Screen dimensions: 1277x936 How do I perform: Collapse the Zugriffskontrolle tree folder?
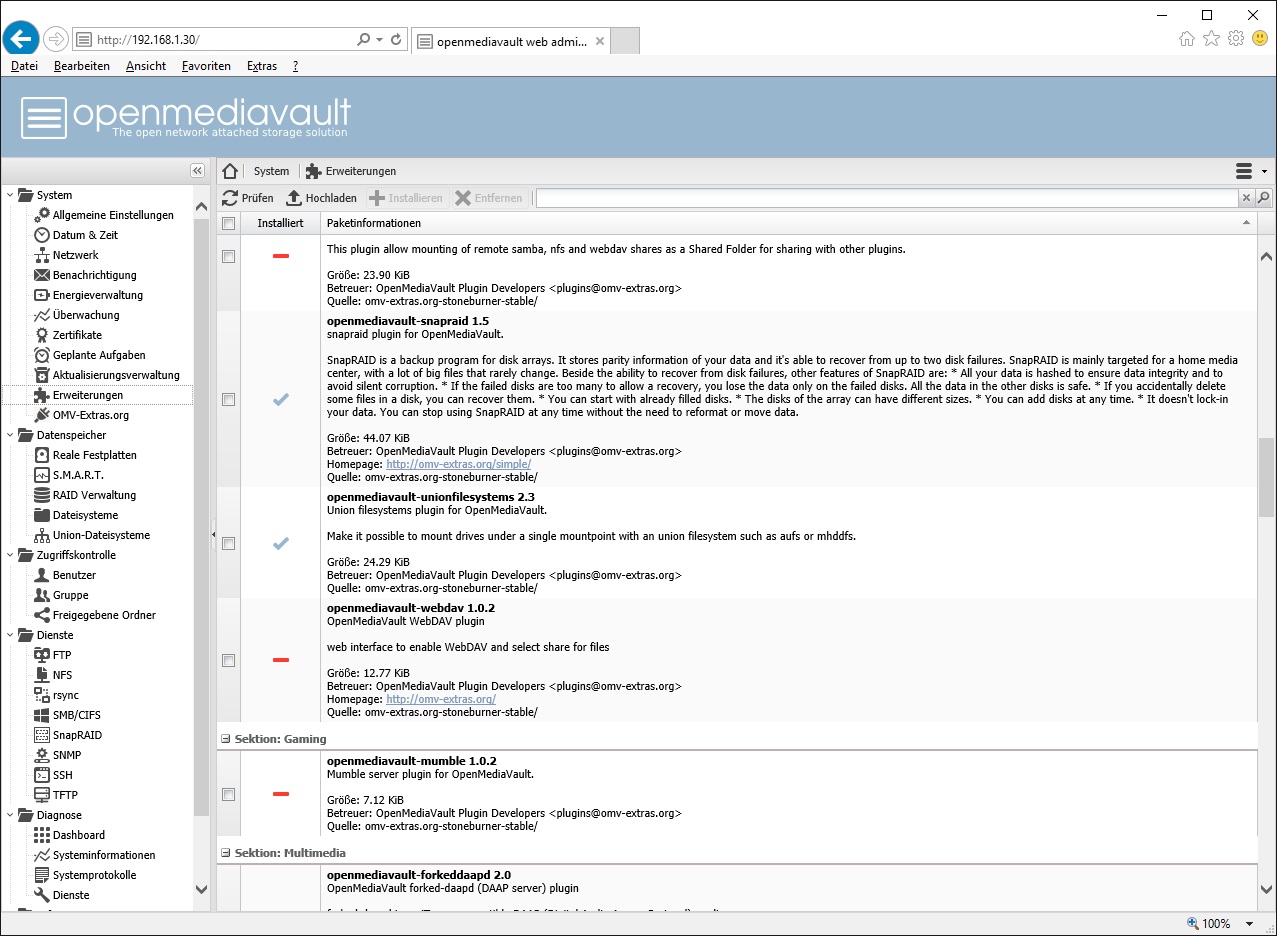click(10, 555)
